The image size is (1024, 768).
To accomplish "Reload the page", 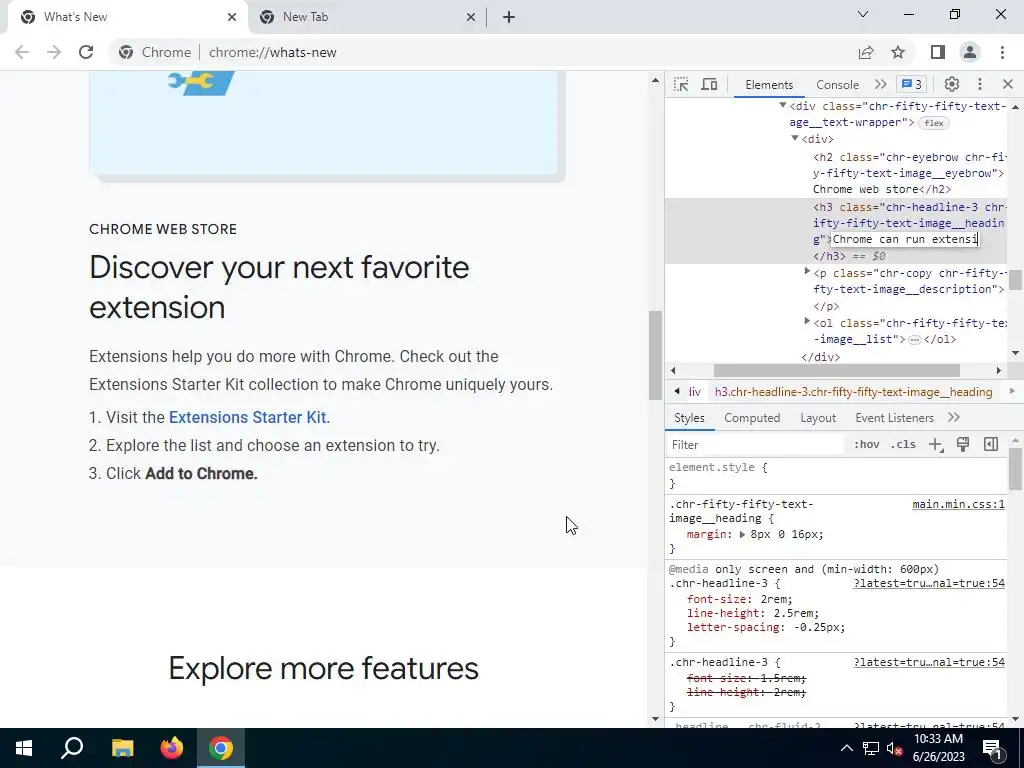I will coord(86,52).
